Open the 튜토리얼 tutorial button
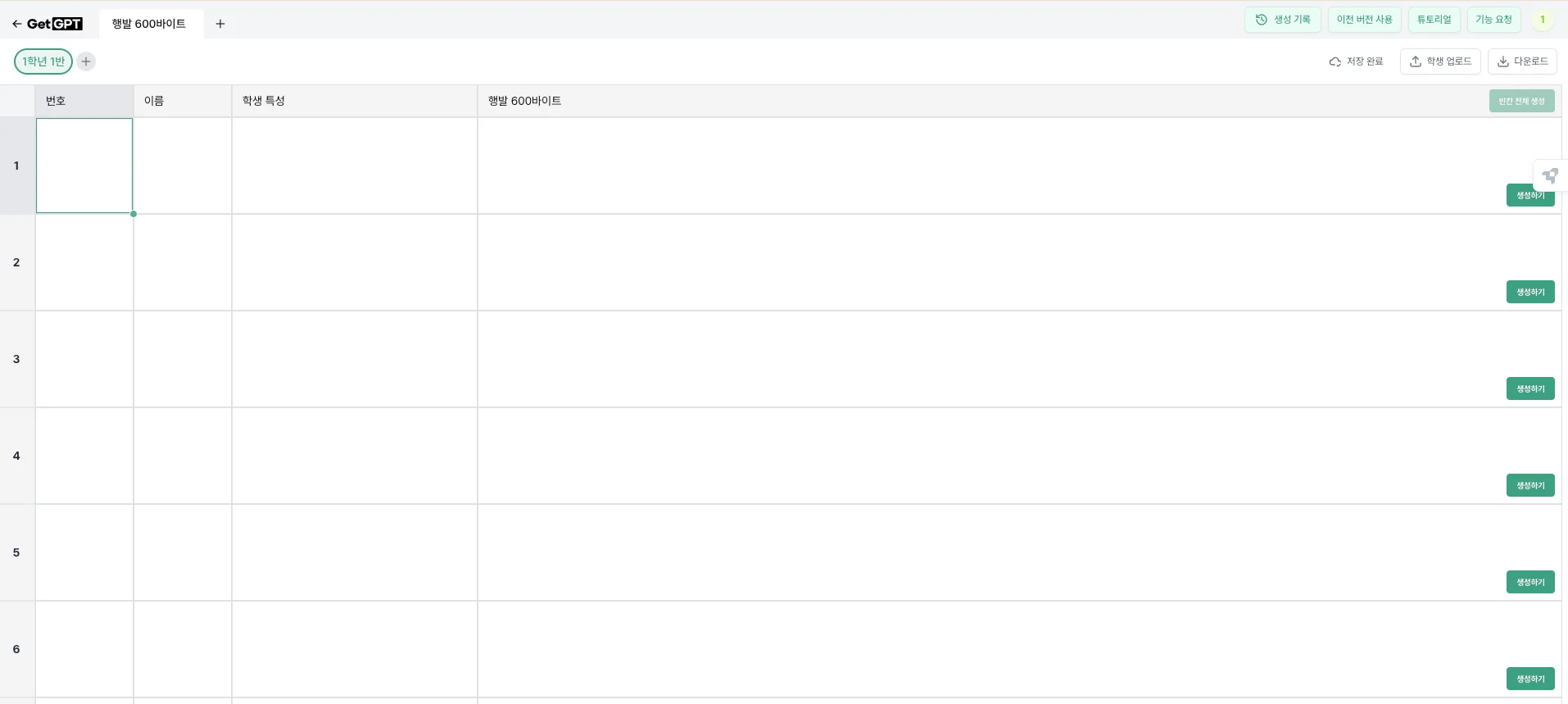This screenshot has height=704, width=1568. pyautogui.click(x=1434, y=20)
